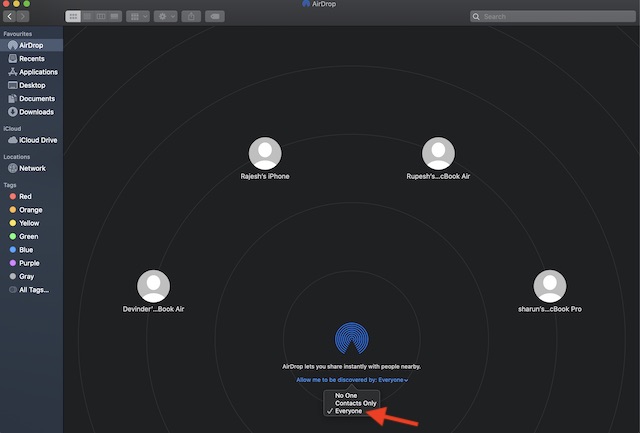Screen dimensions: 640x433
Task: Switch to gallery view
Action: pyautogui.click(x=115, y=16)
